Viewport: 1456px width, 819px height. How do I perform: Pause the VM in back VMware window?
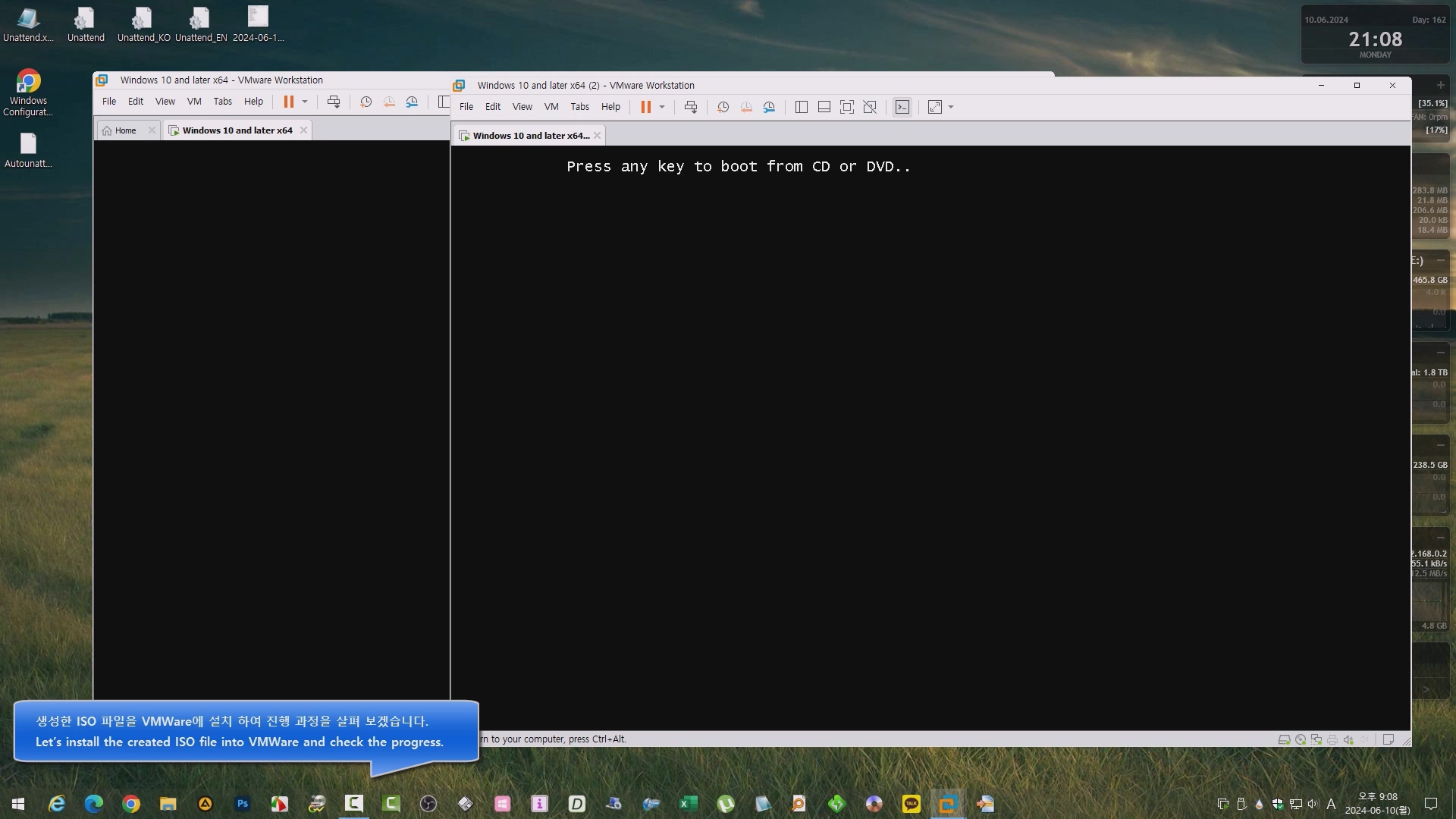click(288, 102)
